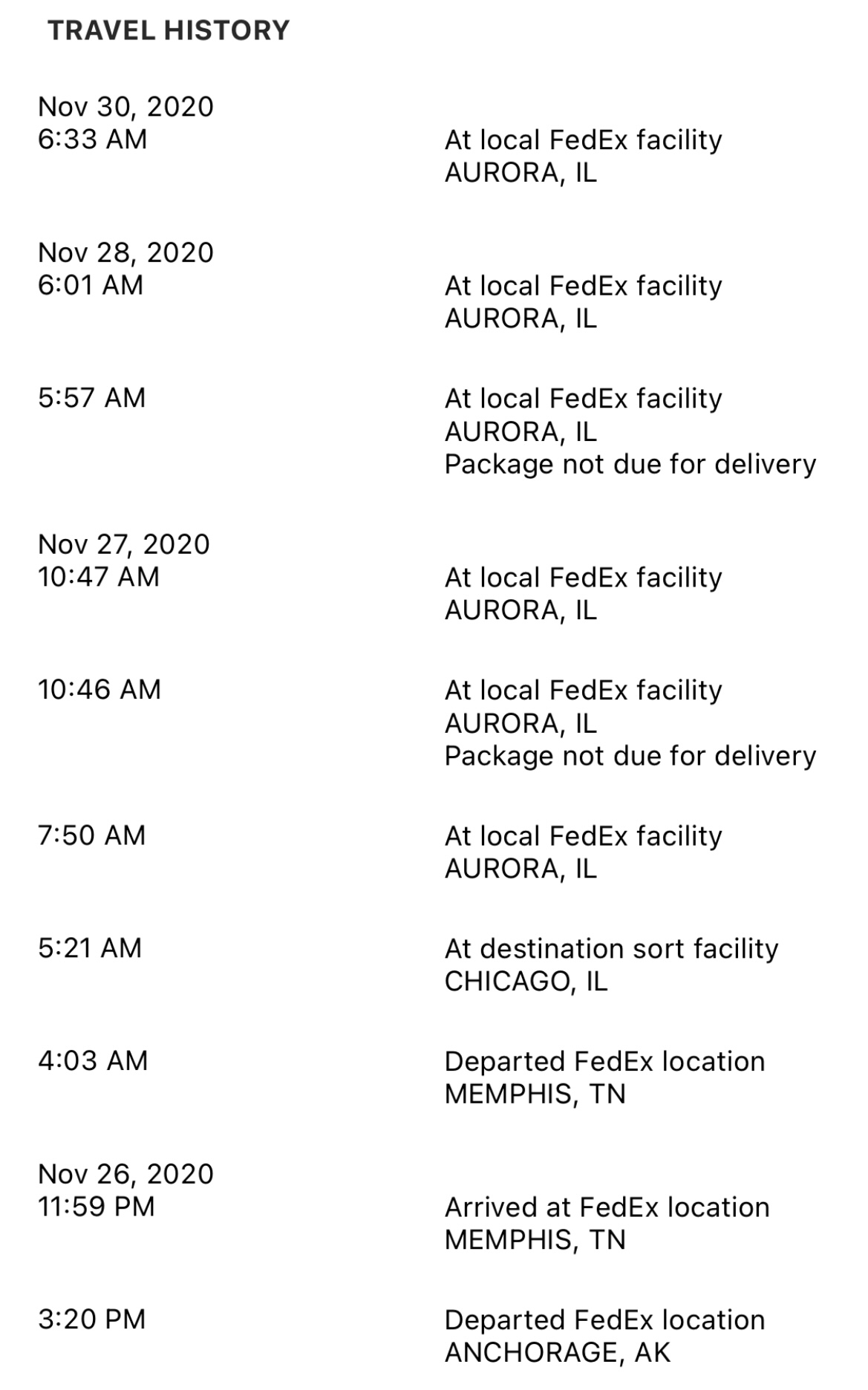Tap the 5:57 AM timestamp
Viewport: 868px width, 1390px height.
click(x=91, y=398)
